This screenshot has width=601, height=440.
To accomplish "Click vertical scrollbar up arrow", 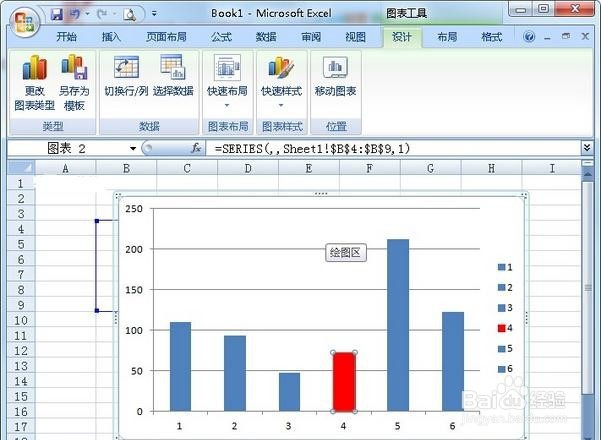I will [587, 174].
